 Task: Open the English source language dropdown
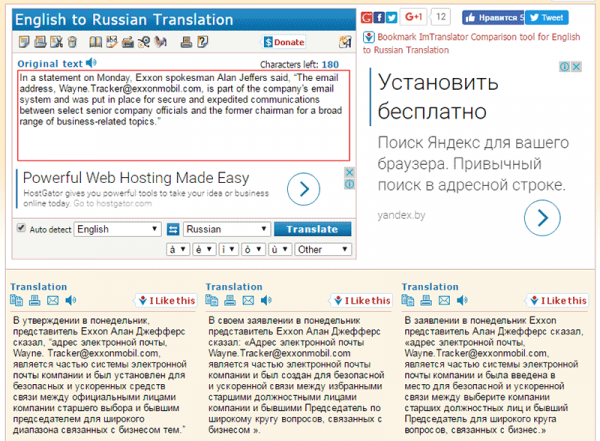tap(117, 229)
